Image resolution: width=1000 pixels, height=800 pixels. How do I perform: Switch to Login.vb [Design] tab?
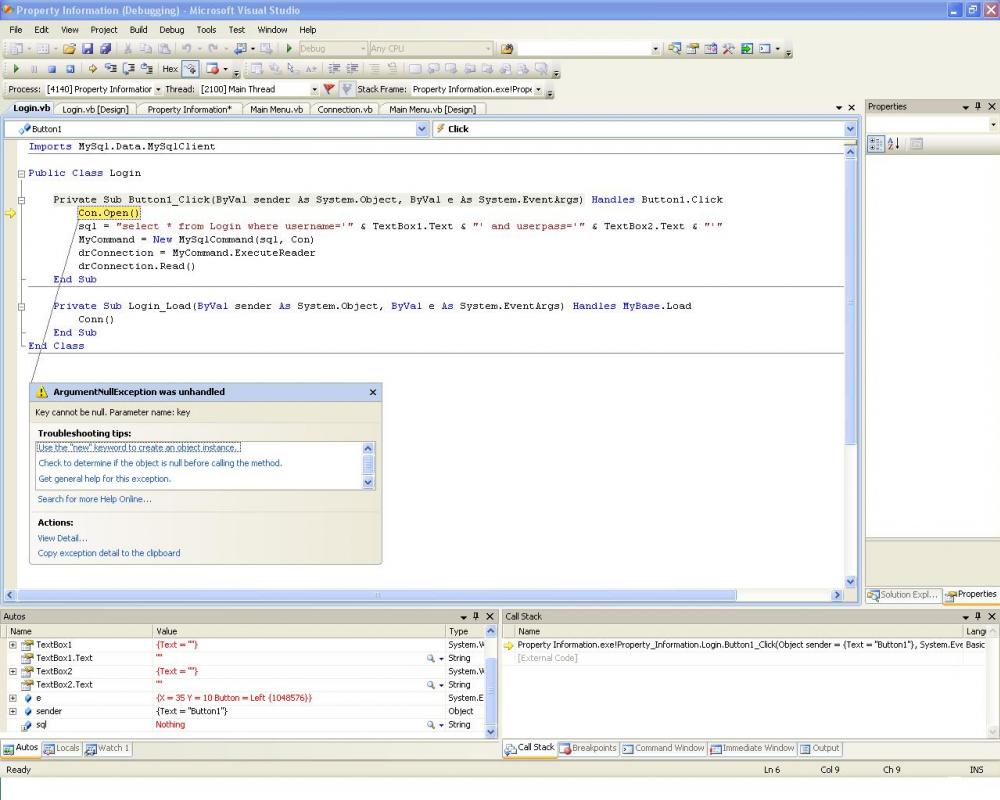(95, 110)
